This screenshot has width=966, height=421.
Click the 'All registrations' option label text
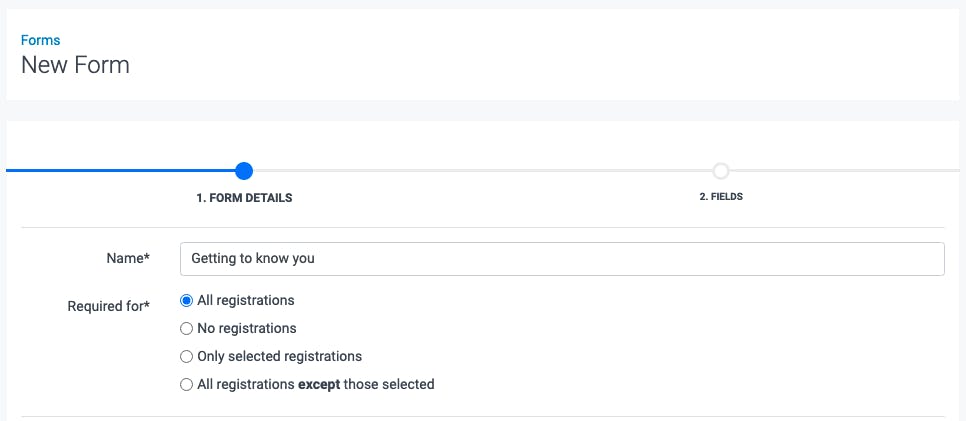[x=246, y=300]
